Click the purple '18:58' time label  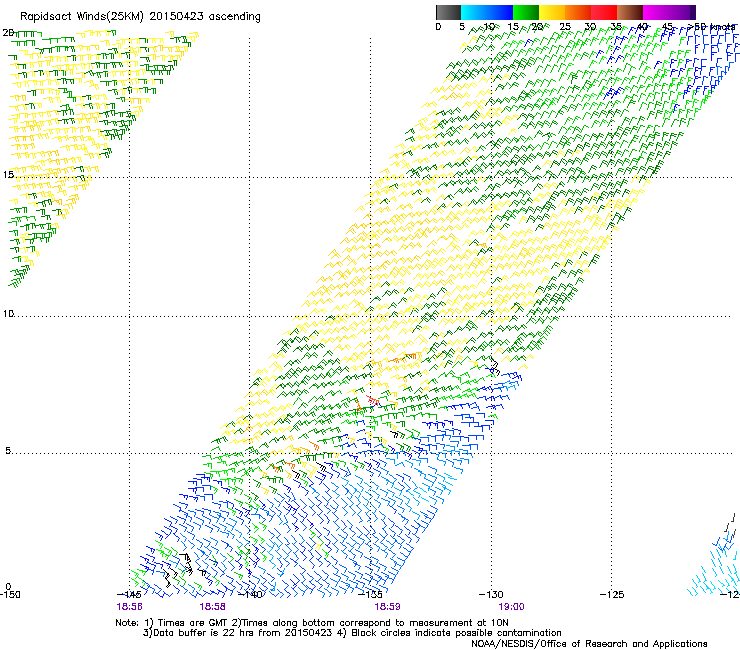[x=212, y=607]
